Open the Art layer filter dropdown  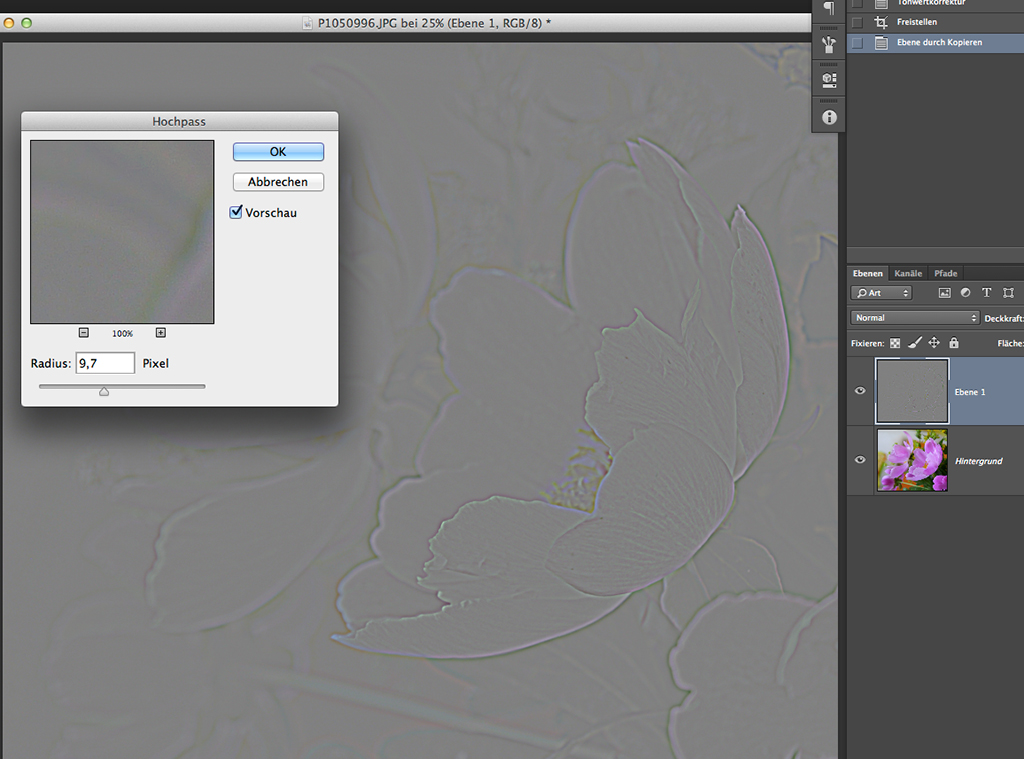tap(881, 293)
